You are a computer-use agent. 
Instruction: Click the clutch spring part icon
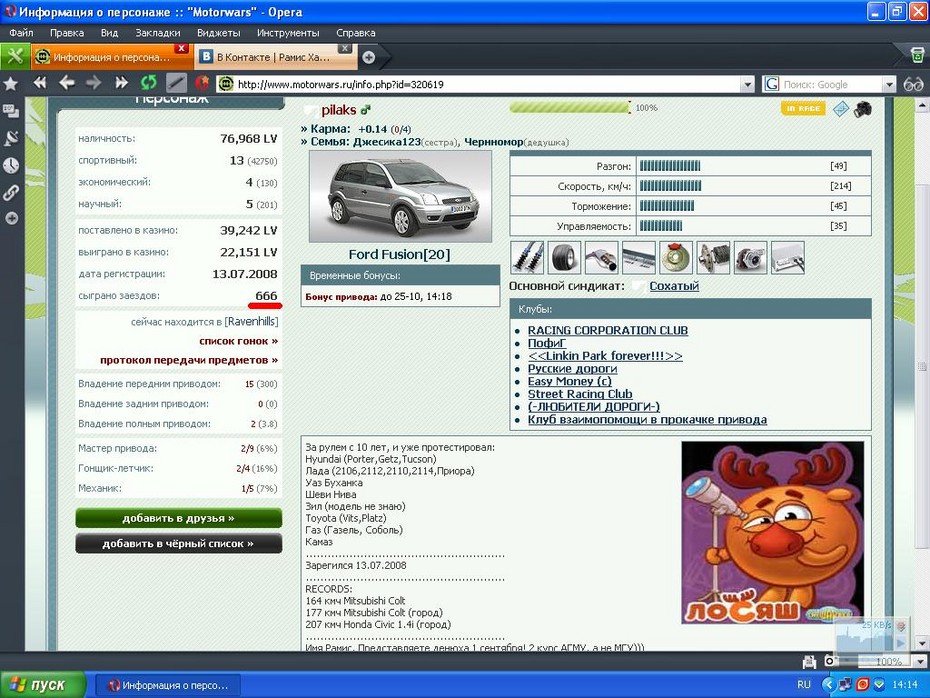[x=713, y=257]
